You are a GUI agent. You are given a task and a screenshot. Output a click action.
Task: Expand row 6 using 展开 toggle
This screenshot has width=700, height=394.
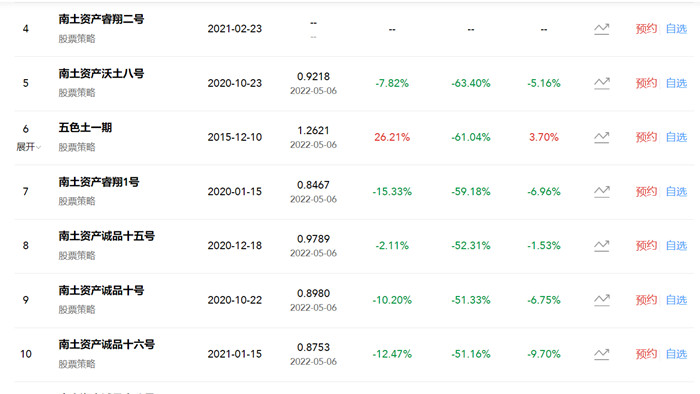tap(29, 147)
